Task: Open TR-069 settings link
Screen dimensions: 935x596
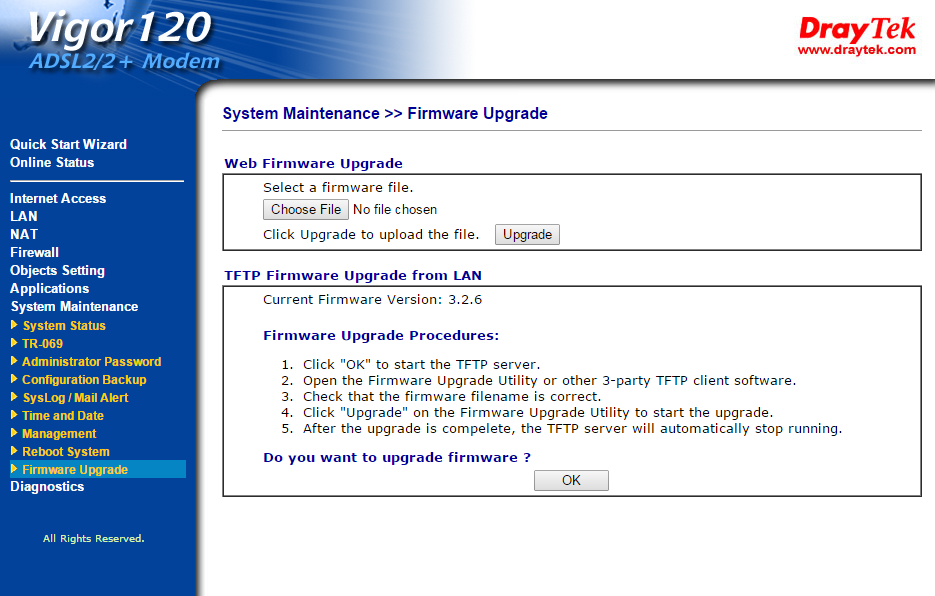Action: click(x=42, y=344)
